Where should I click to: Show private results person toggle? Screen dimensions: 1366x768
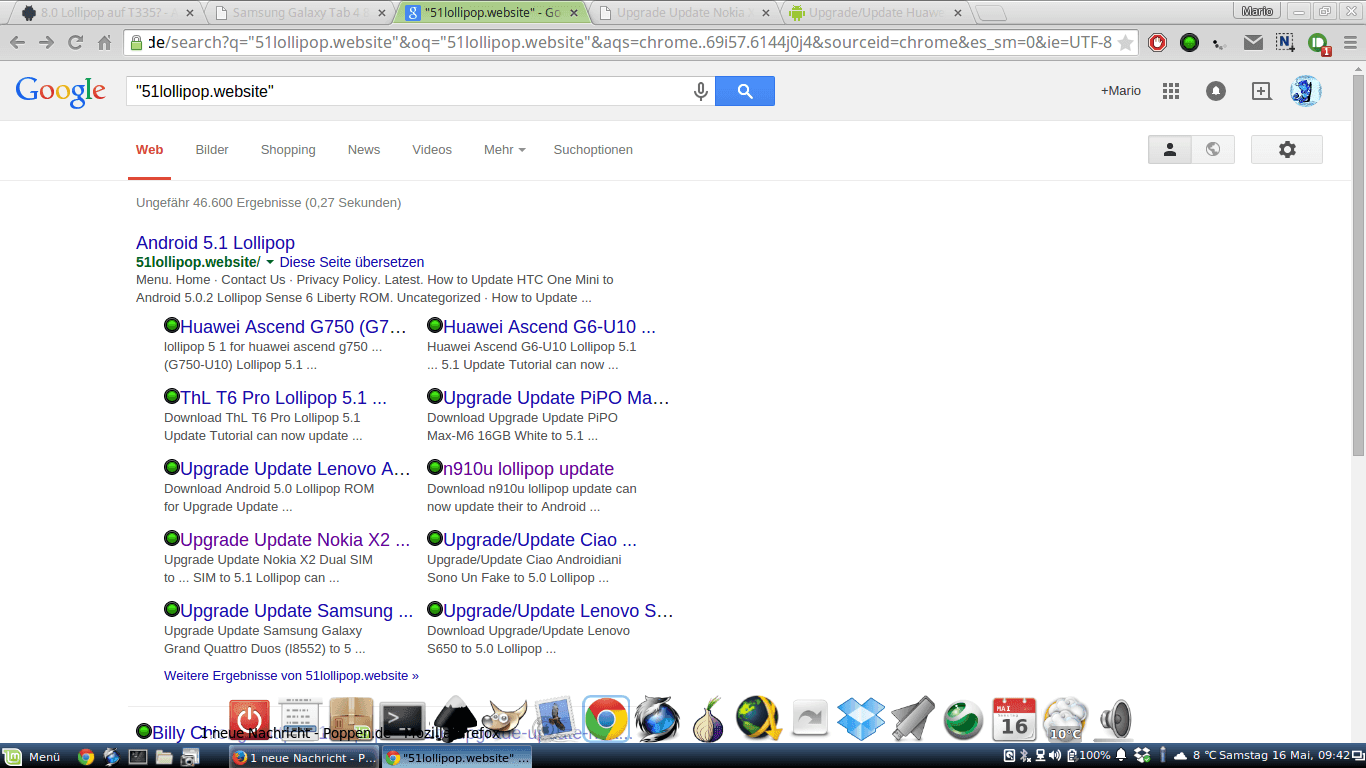tap(1170, 149)
